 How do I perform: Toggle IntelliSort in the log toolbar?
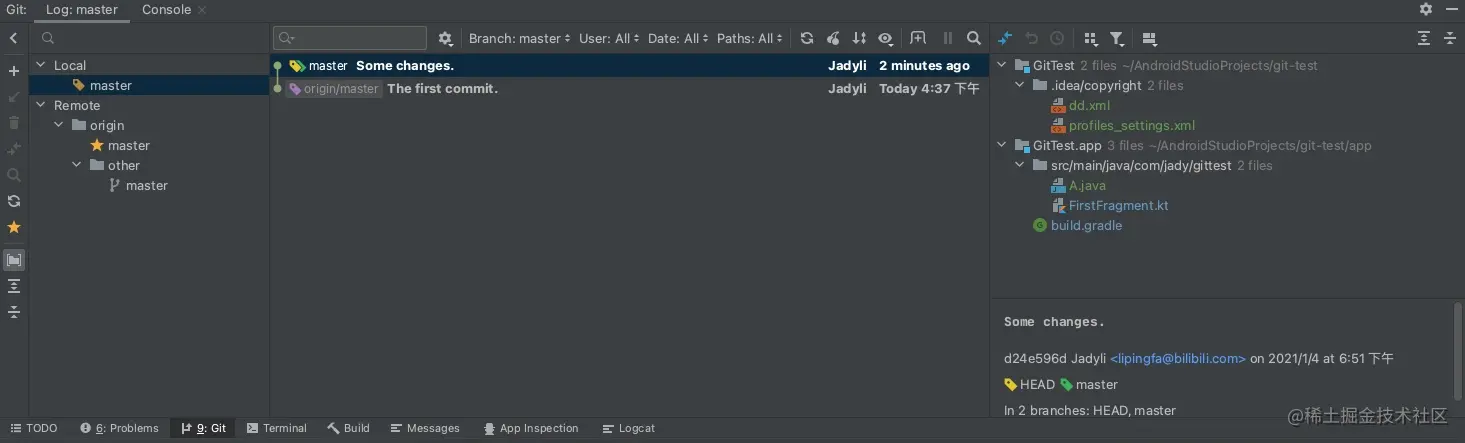pyautogui.click(x=859, y=38)
